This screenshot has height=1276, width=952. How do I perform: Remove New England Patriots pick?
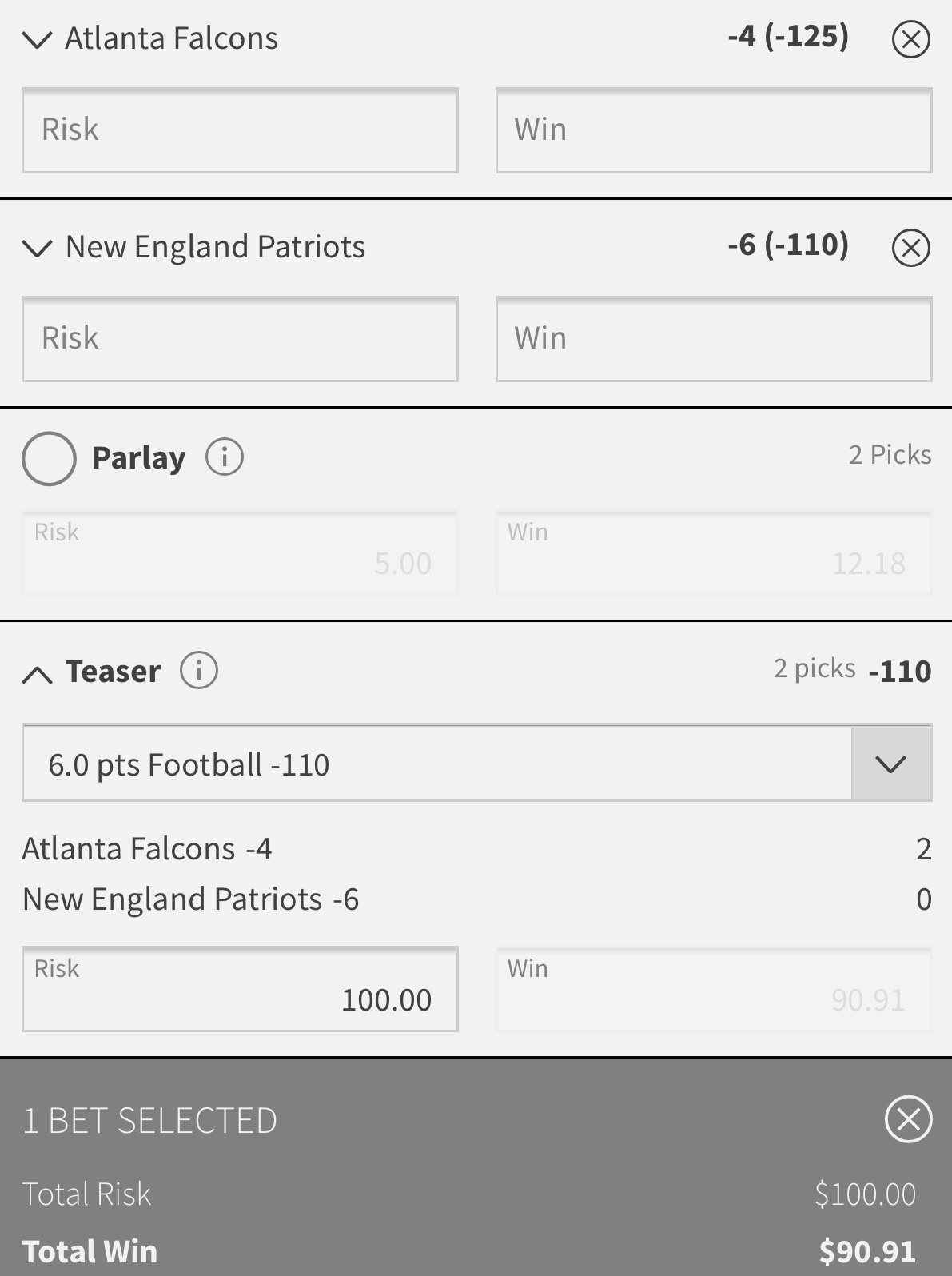click(x=910, y=248)
